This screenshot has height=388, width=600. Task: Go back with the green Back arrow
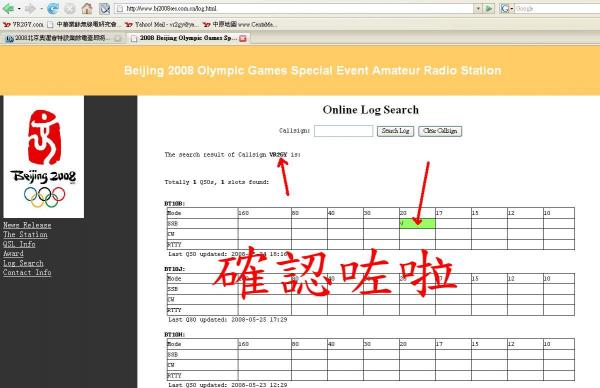(8, 8)
